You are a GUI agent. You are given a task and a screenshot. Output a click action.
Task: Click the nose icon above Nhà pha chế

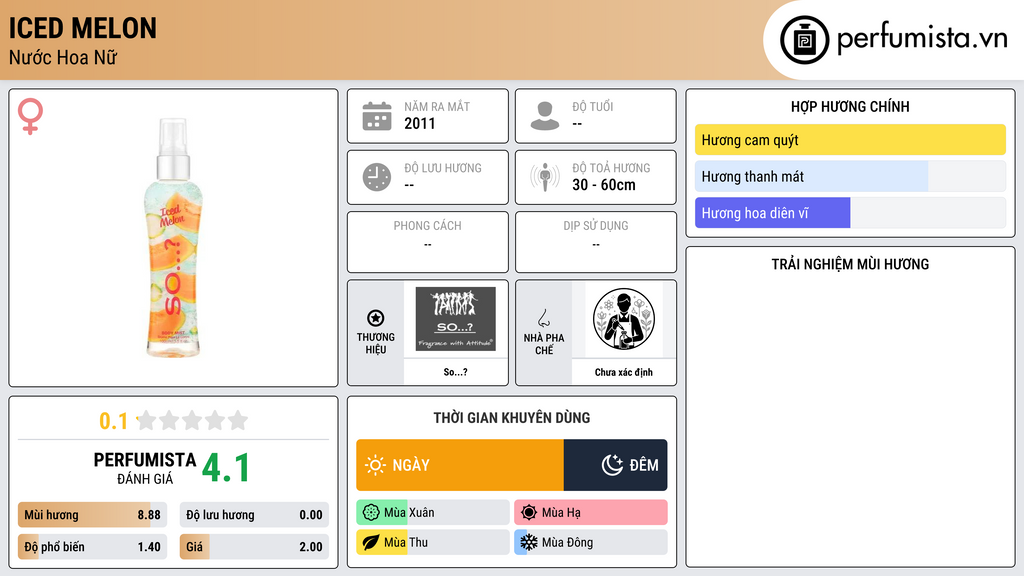tap(543, 318)
